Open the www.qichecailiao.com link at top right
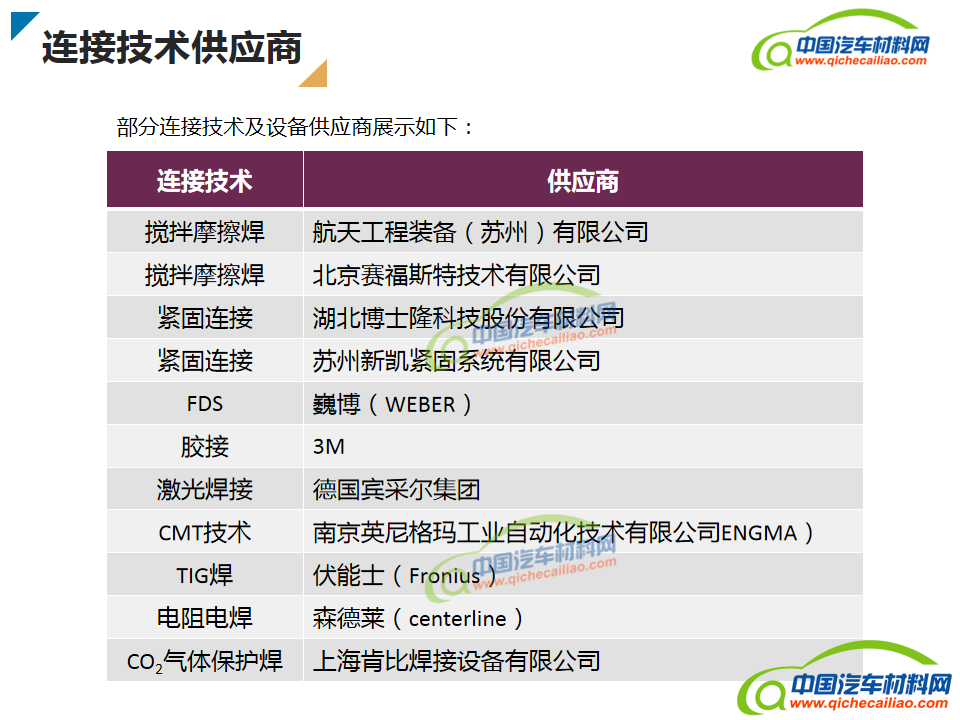The height and width of the screenshot is (720, 960). pyautogui.click(x=861, y=61)
